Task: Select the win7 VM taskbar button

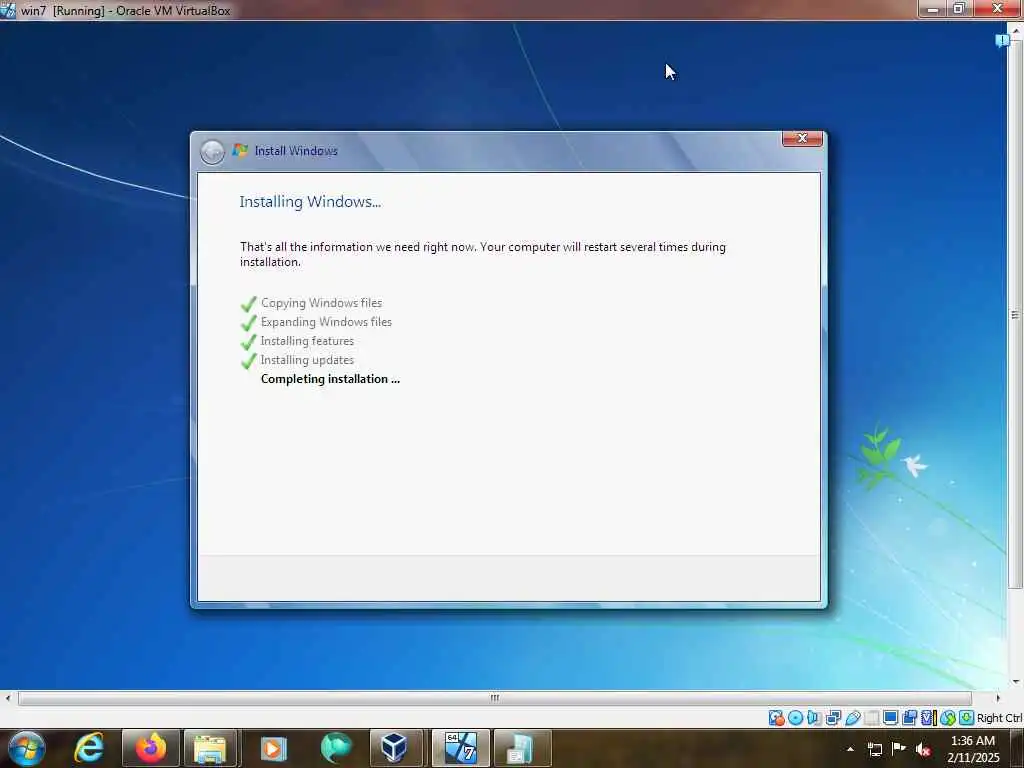Action: click(x=460, y=748)
